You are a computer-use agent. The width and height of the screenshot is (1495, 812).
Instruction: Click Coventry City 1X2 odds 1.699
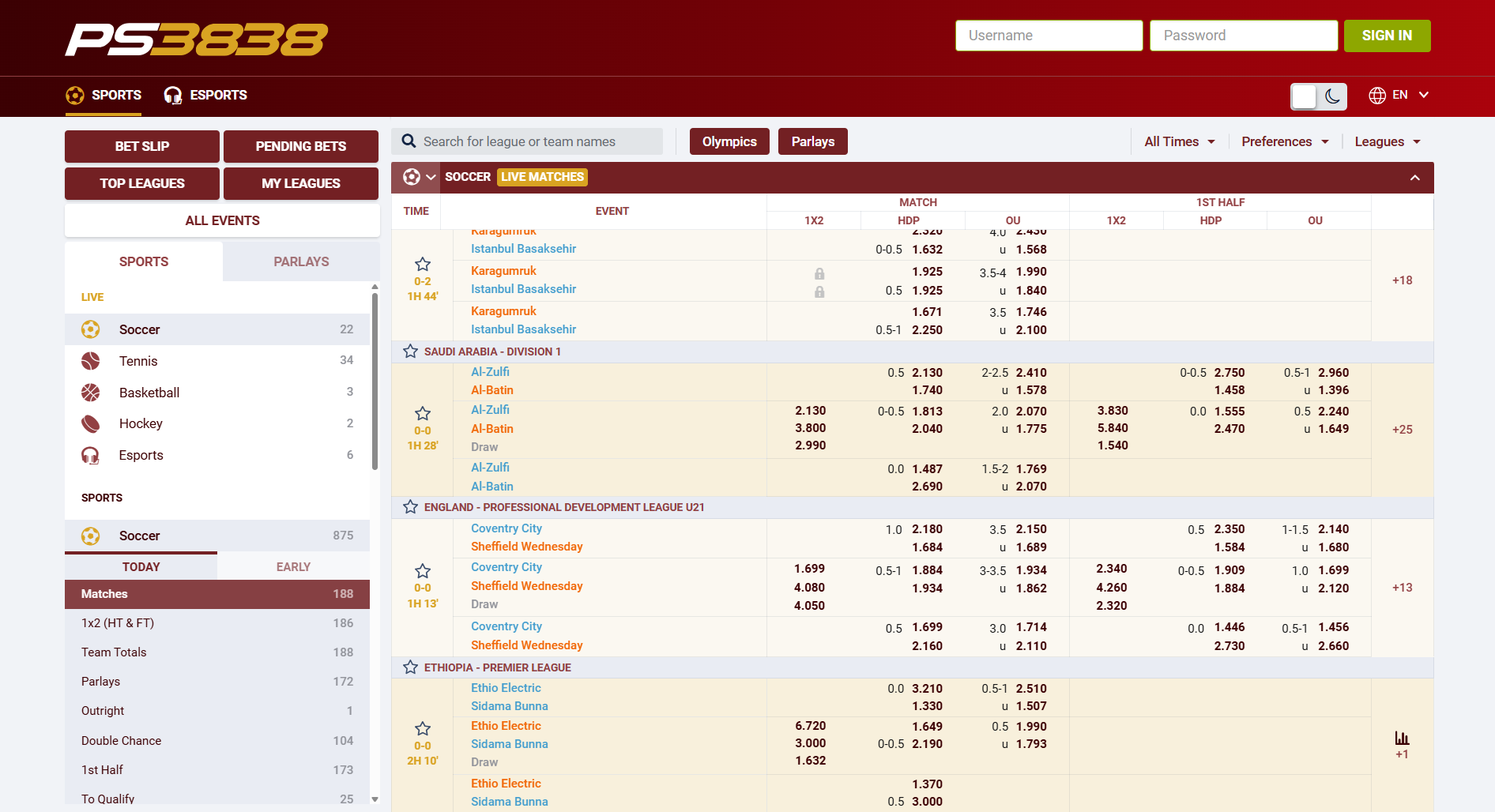coord(809,569)
